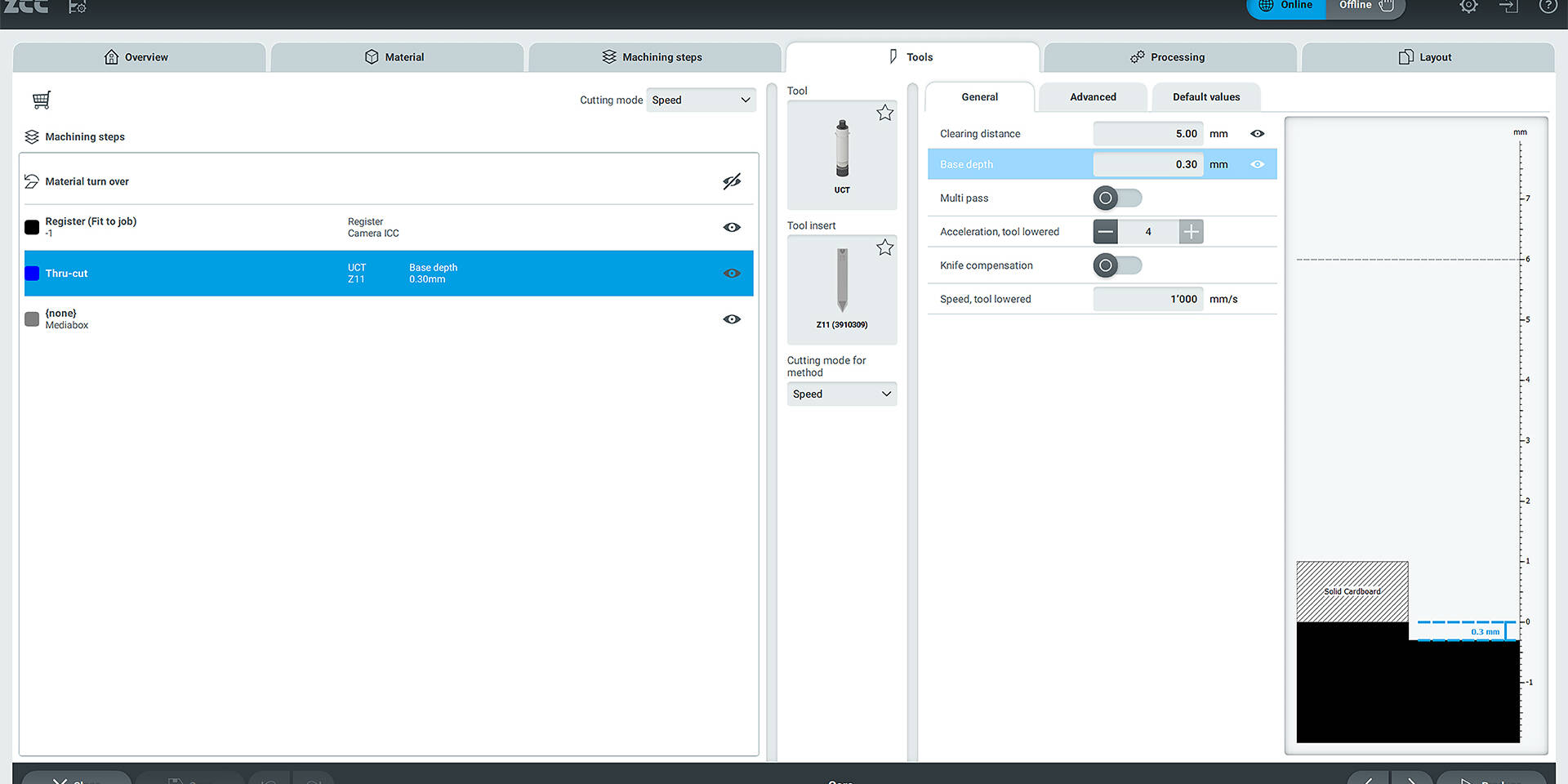Image resolution: width=1568 pixels, height=784 pixels.
Task: Open the Cutting mode dropdown
Action: click(701, 100)
